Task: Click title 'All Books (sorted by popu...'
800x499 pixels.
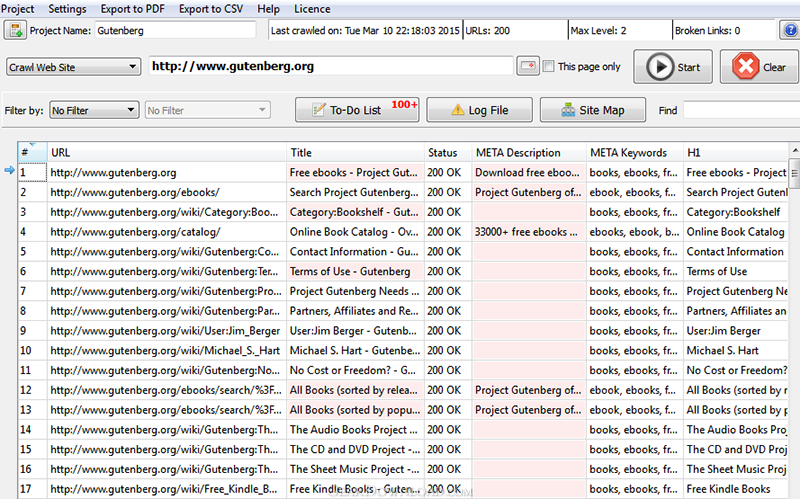Action: [356, 410]
